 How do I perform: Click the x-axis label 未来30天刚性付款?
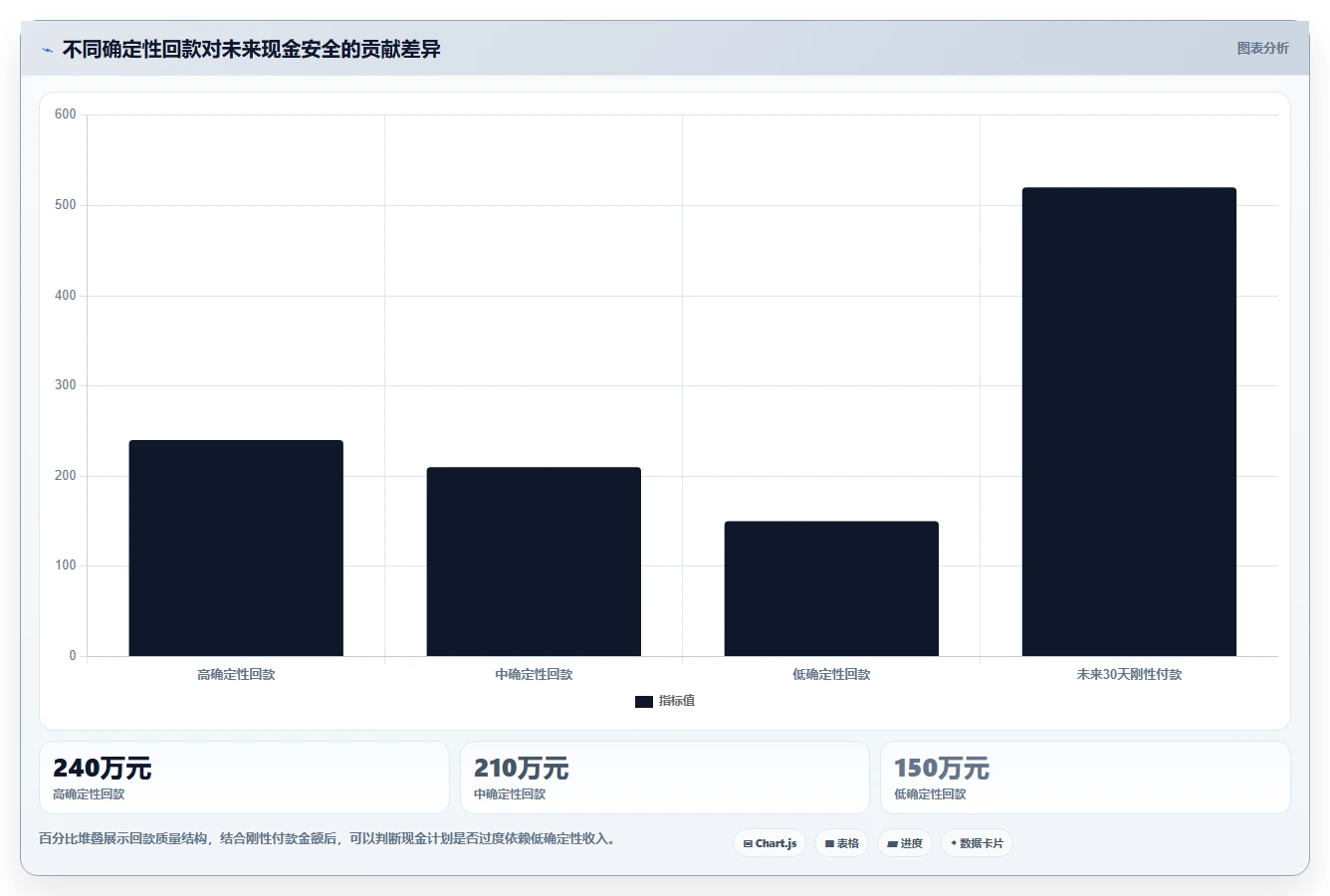point(1129,675)
